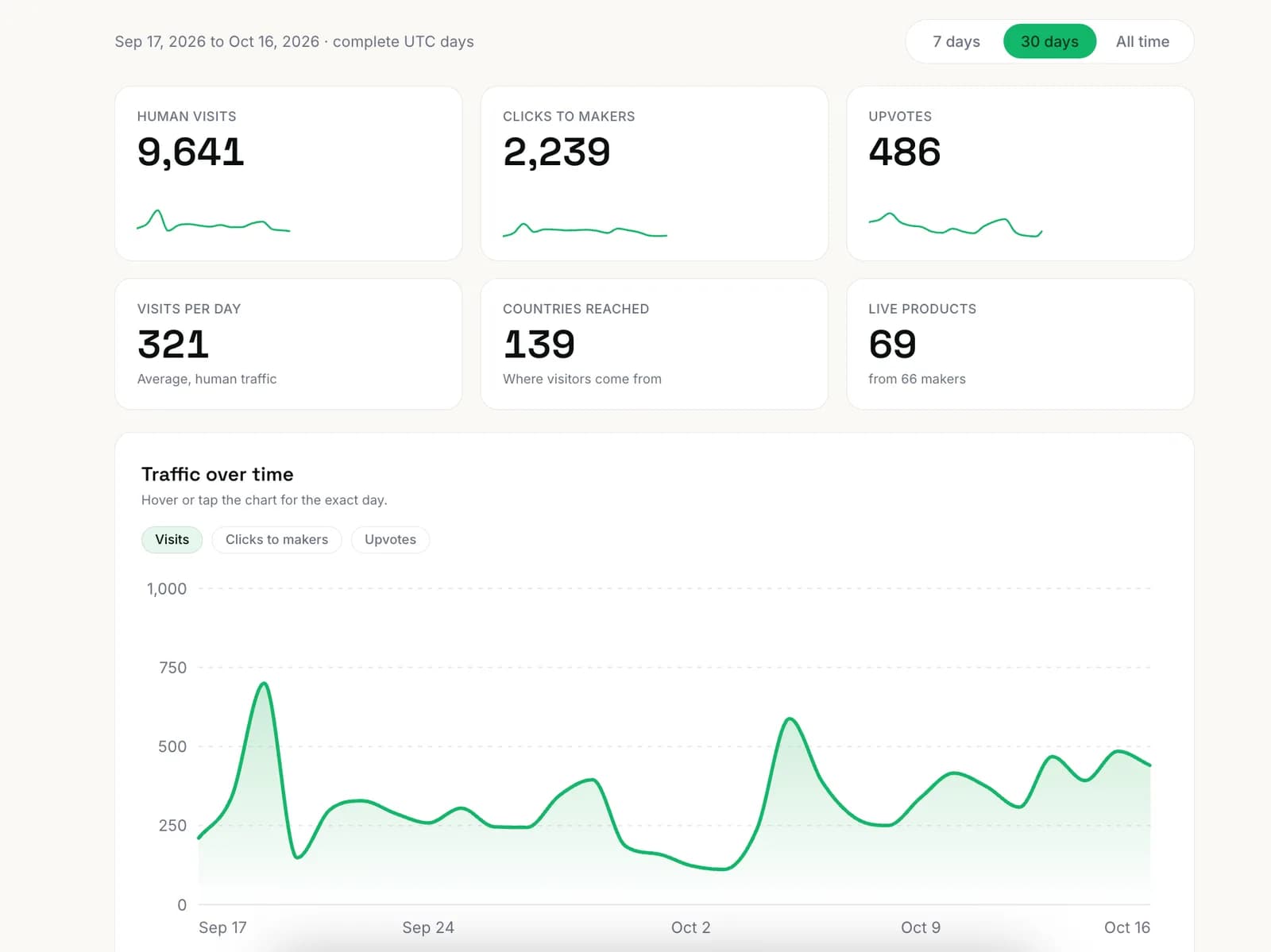The height and width of the screenshot is (952, 1271).
Task: Switch chart to Clicks to makers
Action: [x=276, y=540]
